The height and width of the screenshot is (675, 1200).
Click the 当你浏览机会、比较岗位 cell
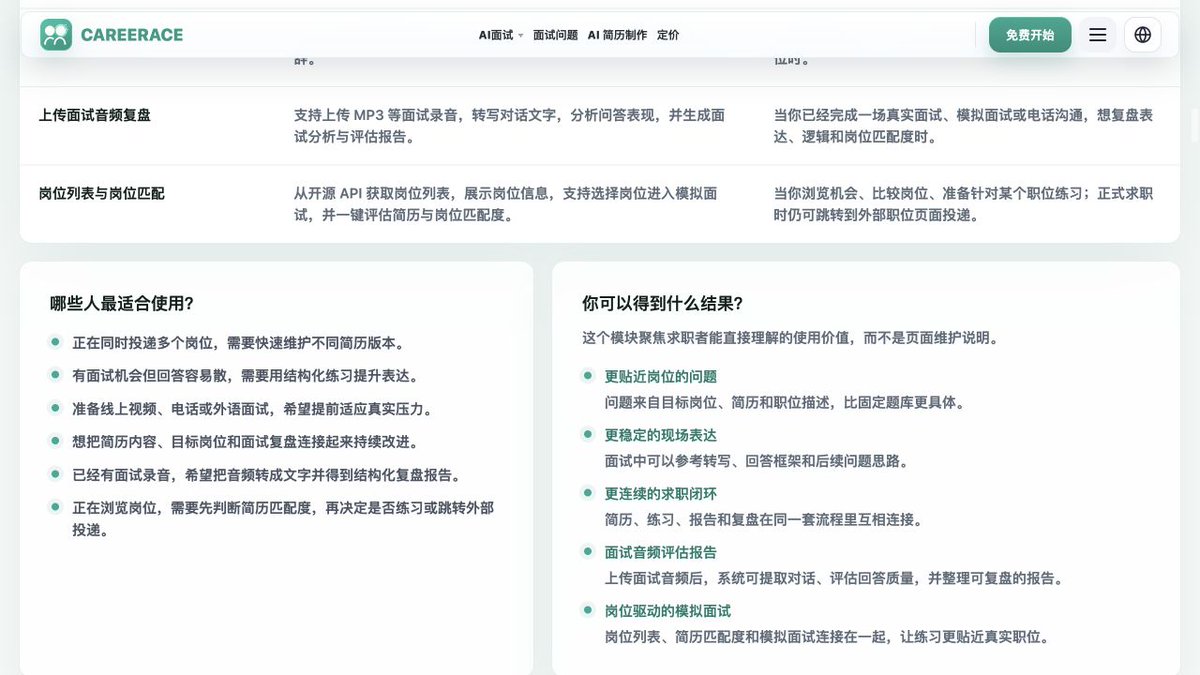(963, 204)
